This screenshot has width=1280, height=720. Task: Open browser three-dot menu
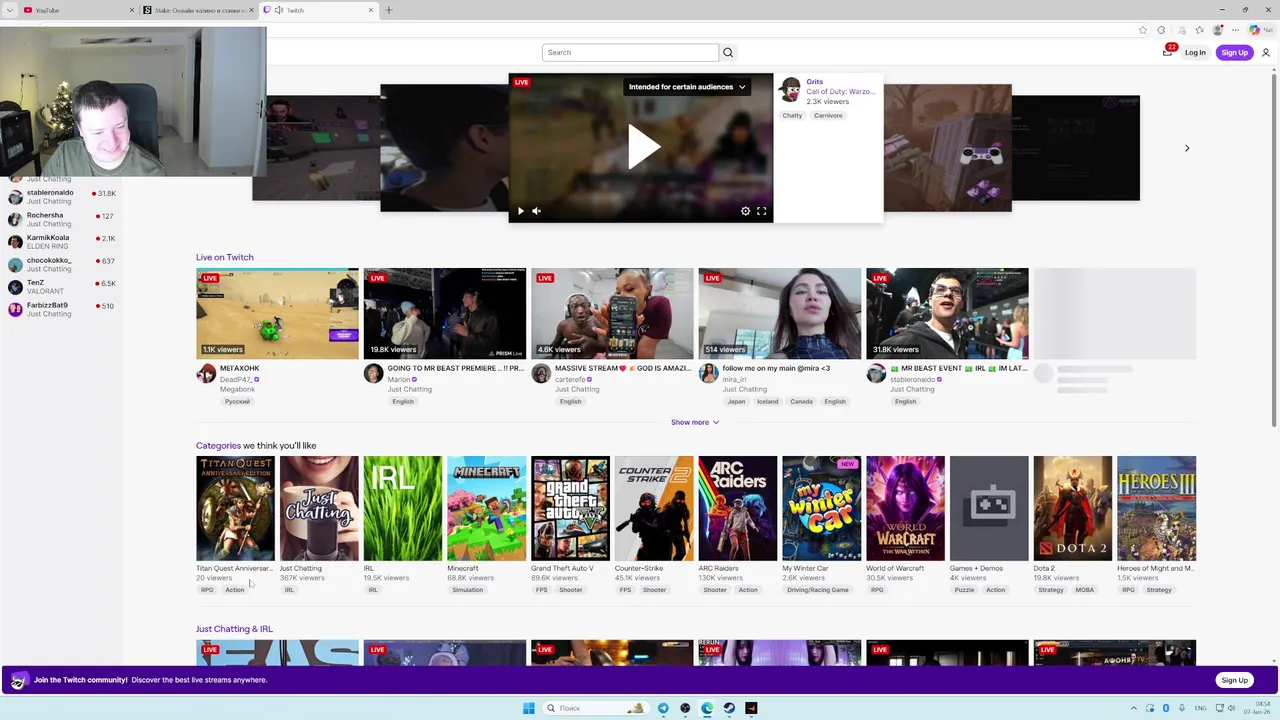click(x=1236, y=30)
